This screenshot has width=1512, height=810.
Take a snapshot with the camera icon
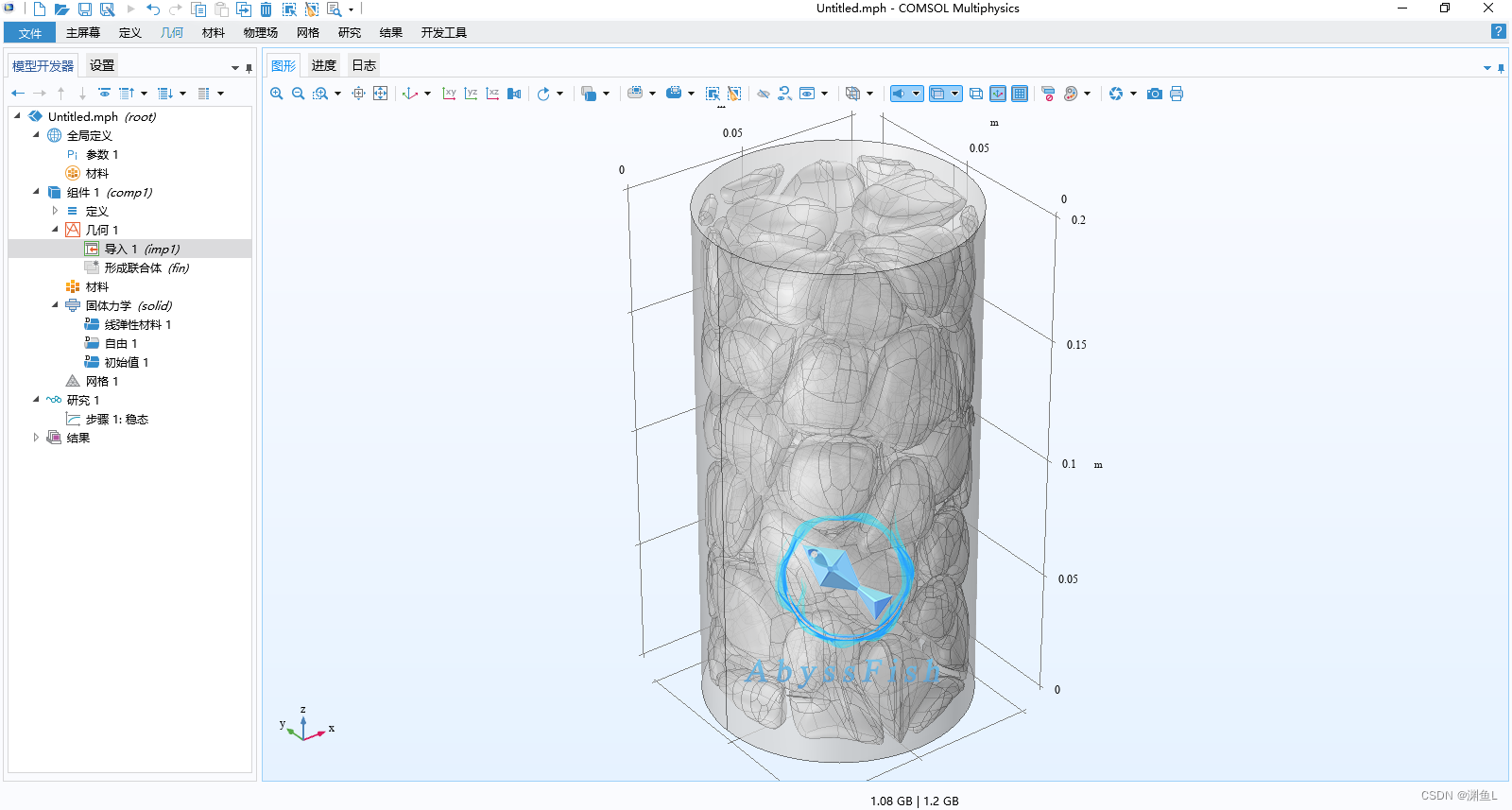[x=1155, y=94]
